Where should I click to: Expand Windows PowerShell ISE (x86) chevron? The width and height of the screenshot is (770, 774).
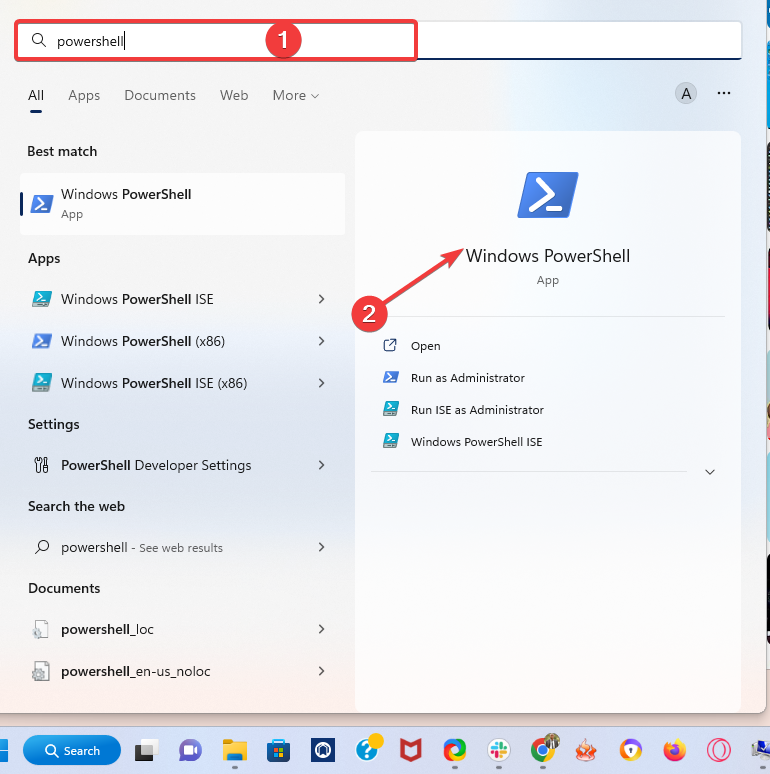[x=321, y=383]
